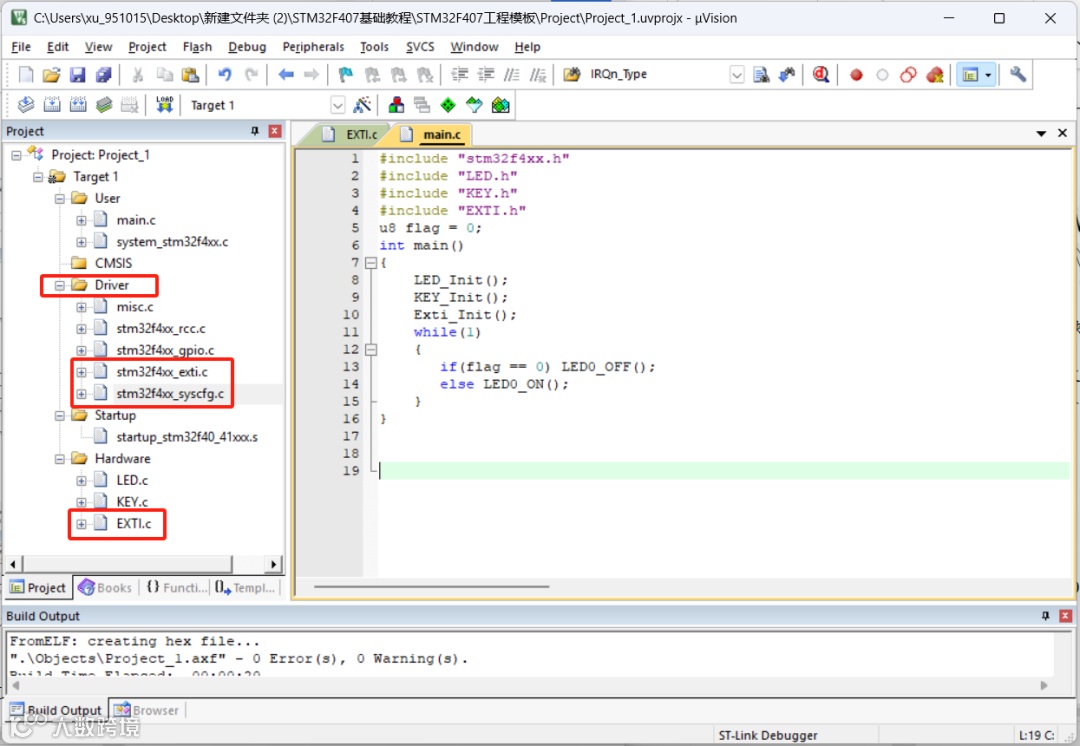Rebuild all target files icon
This screenshot has width=1080, height=746.
click(x=78, y=105)
